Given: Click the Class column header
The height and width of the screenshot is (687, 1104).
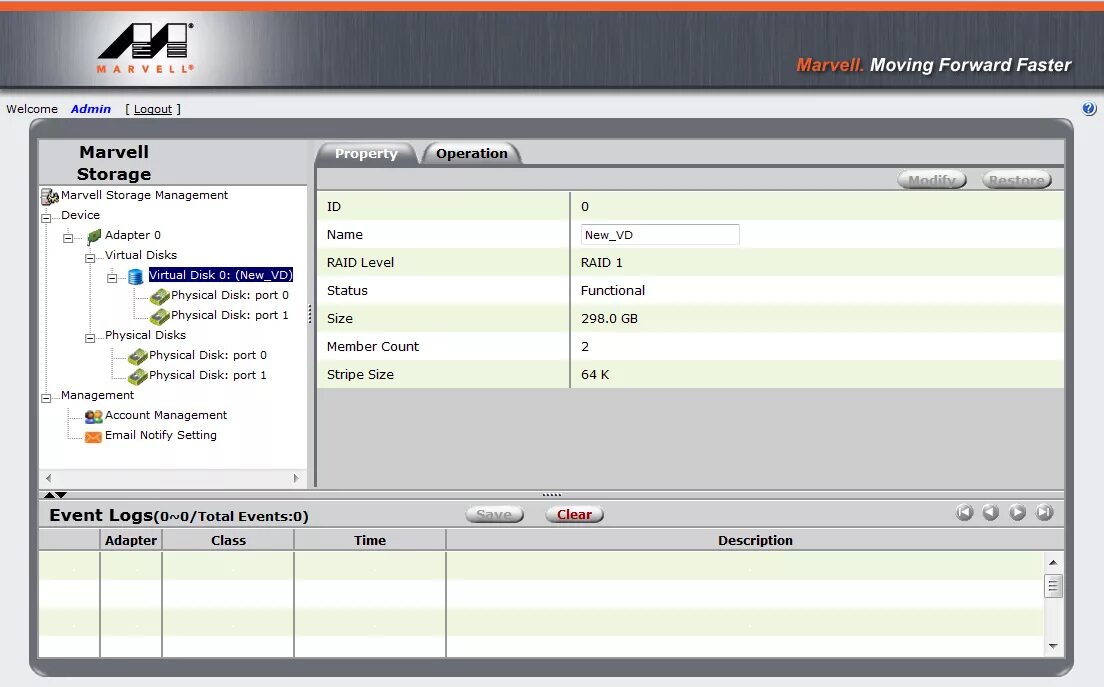Looking at the screenshot, I should coord(228,541).
